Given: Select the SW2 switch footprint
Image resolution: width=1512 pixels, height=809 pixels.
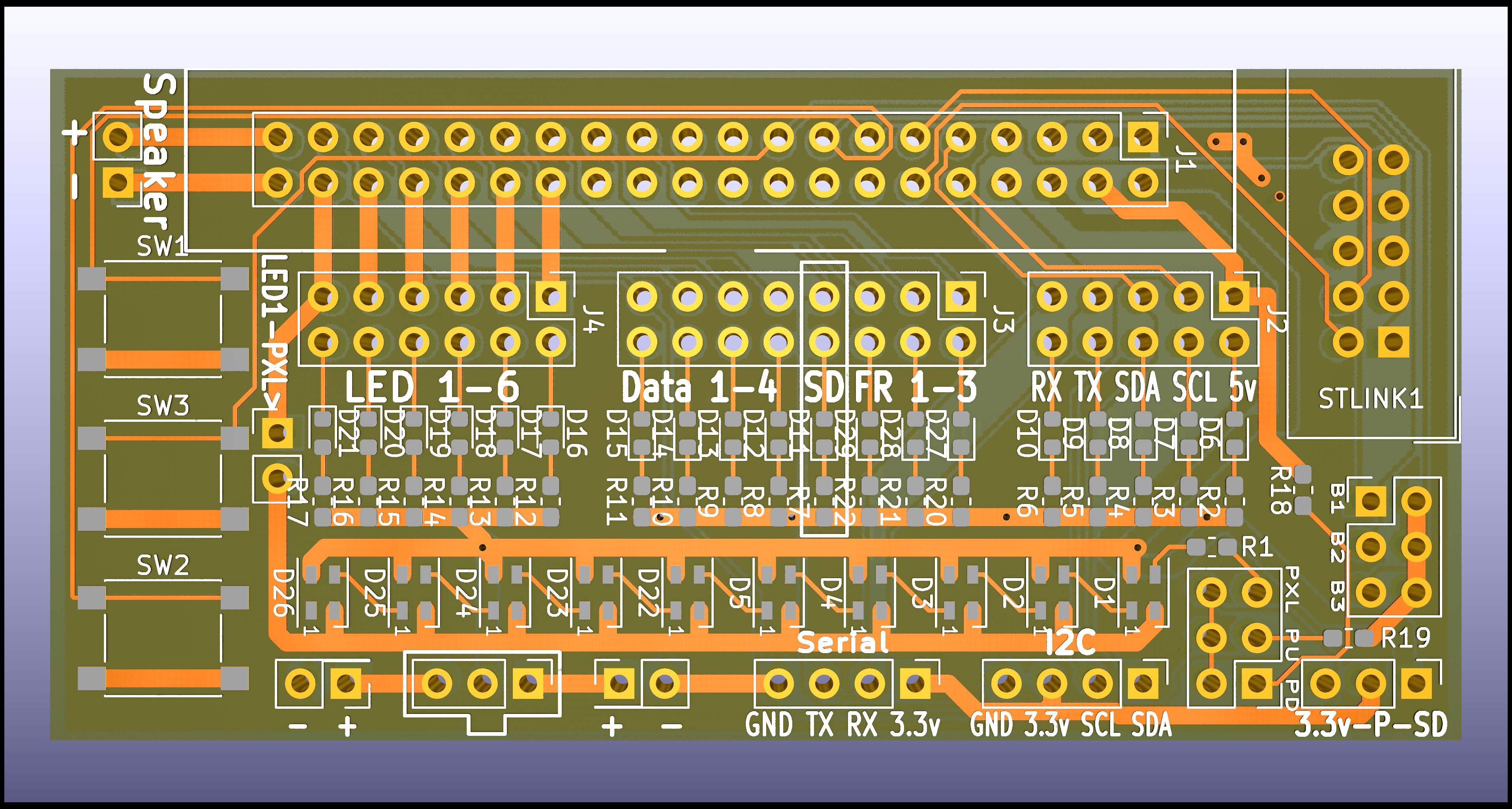Looking at the screenshot, I should coord(163,638).
